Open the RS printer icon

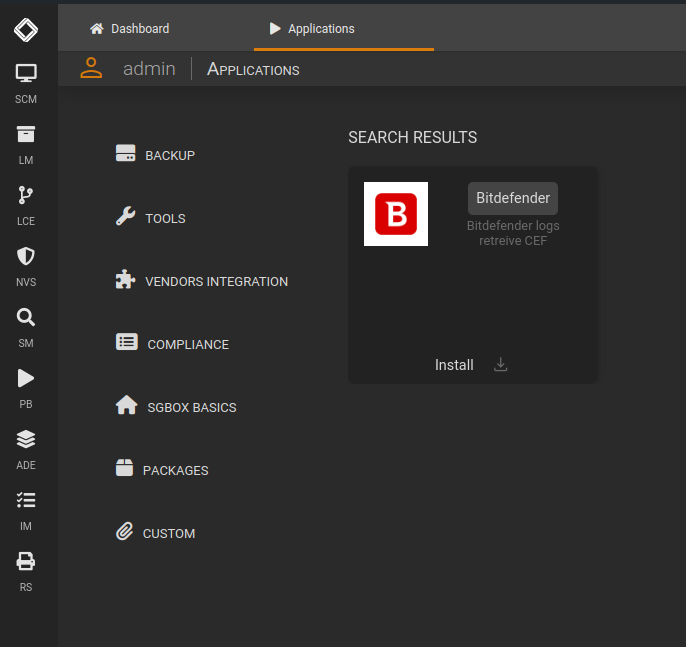click(26, 561)
